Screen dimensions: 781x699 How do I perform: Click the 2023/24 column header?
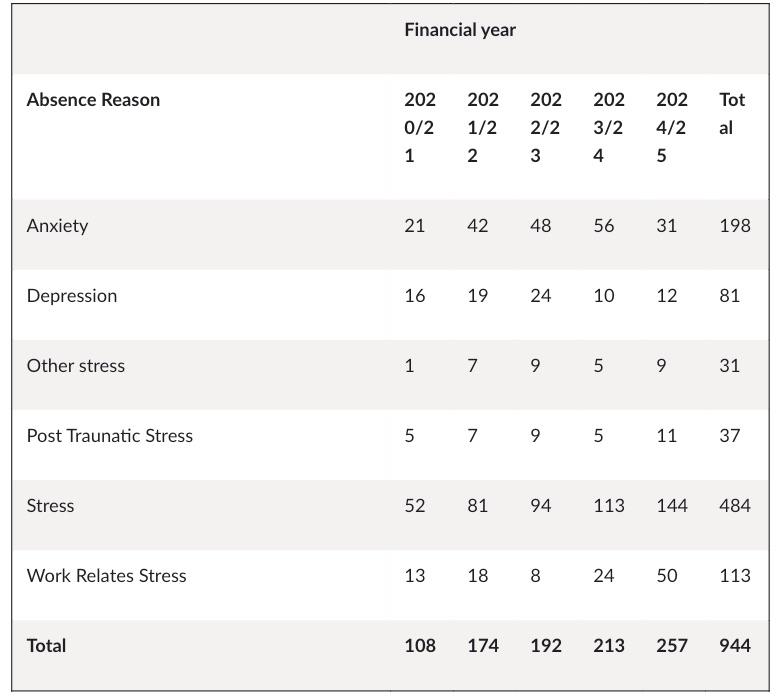click(609, 128)
